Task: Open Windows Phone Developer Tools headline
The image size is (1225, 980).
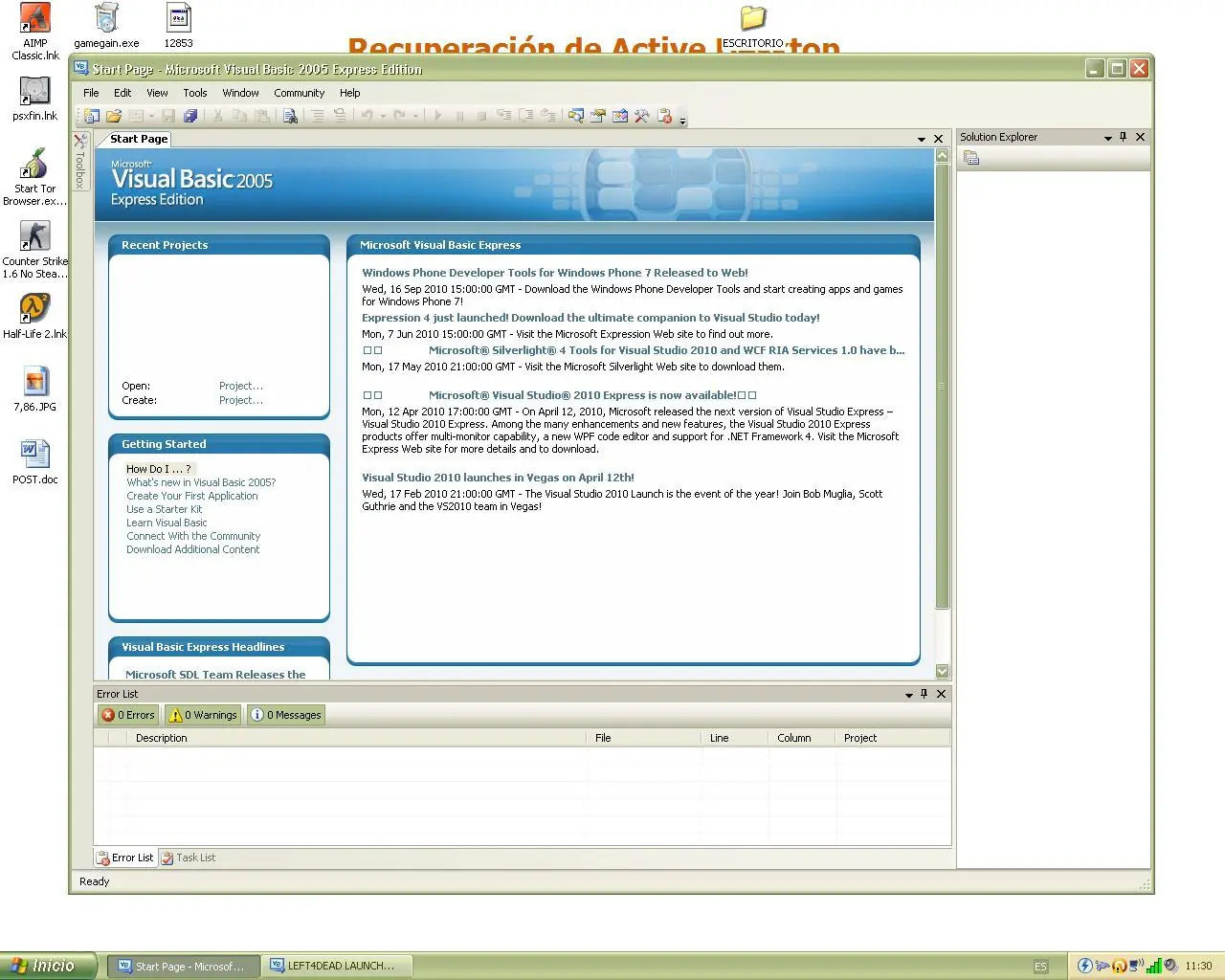Action: [555, 273]
